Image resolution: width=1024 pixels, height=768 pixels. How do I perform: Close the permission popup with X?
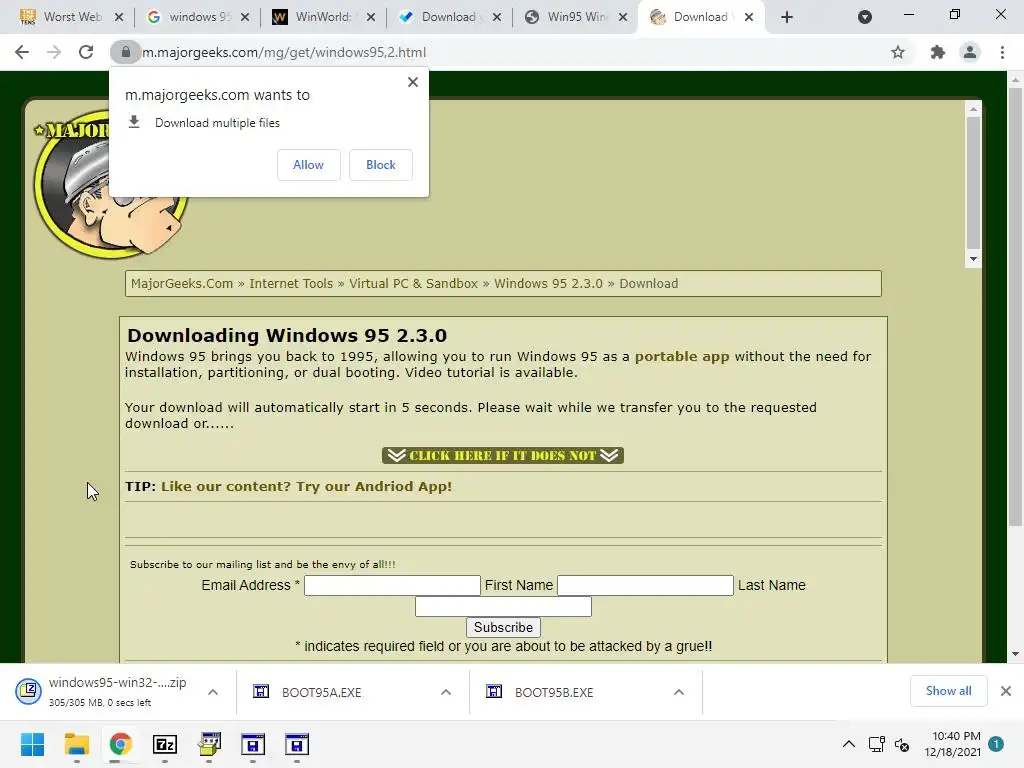(413, 82)
